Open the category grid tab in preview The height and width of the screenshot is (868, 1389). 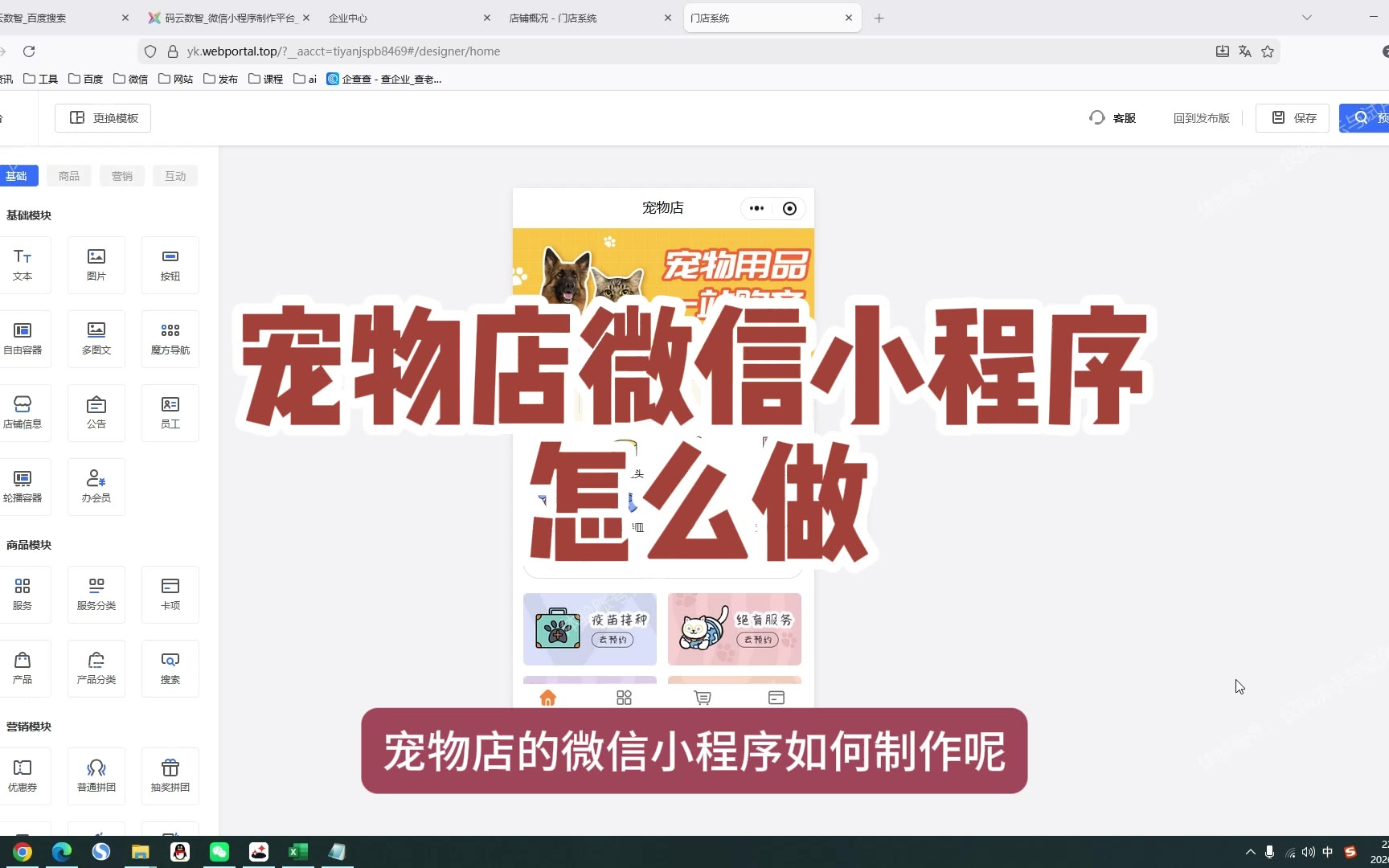pyautogui.click(x=624, y=698)
